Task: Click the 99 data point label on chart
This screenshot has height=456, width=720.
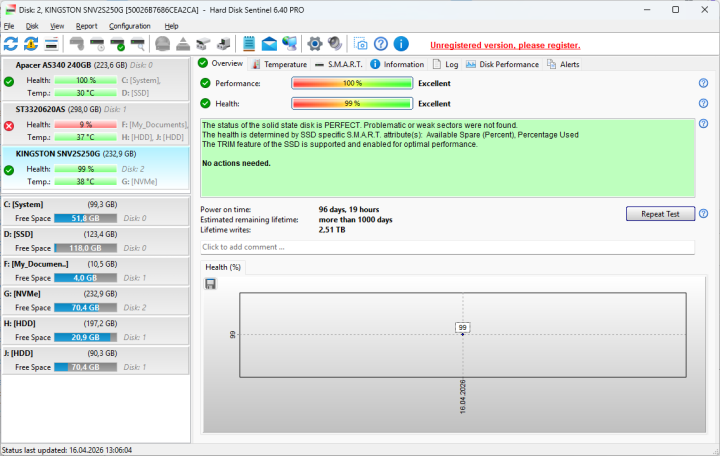Action: pos(462,327)
